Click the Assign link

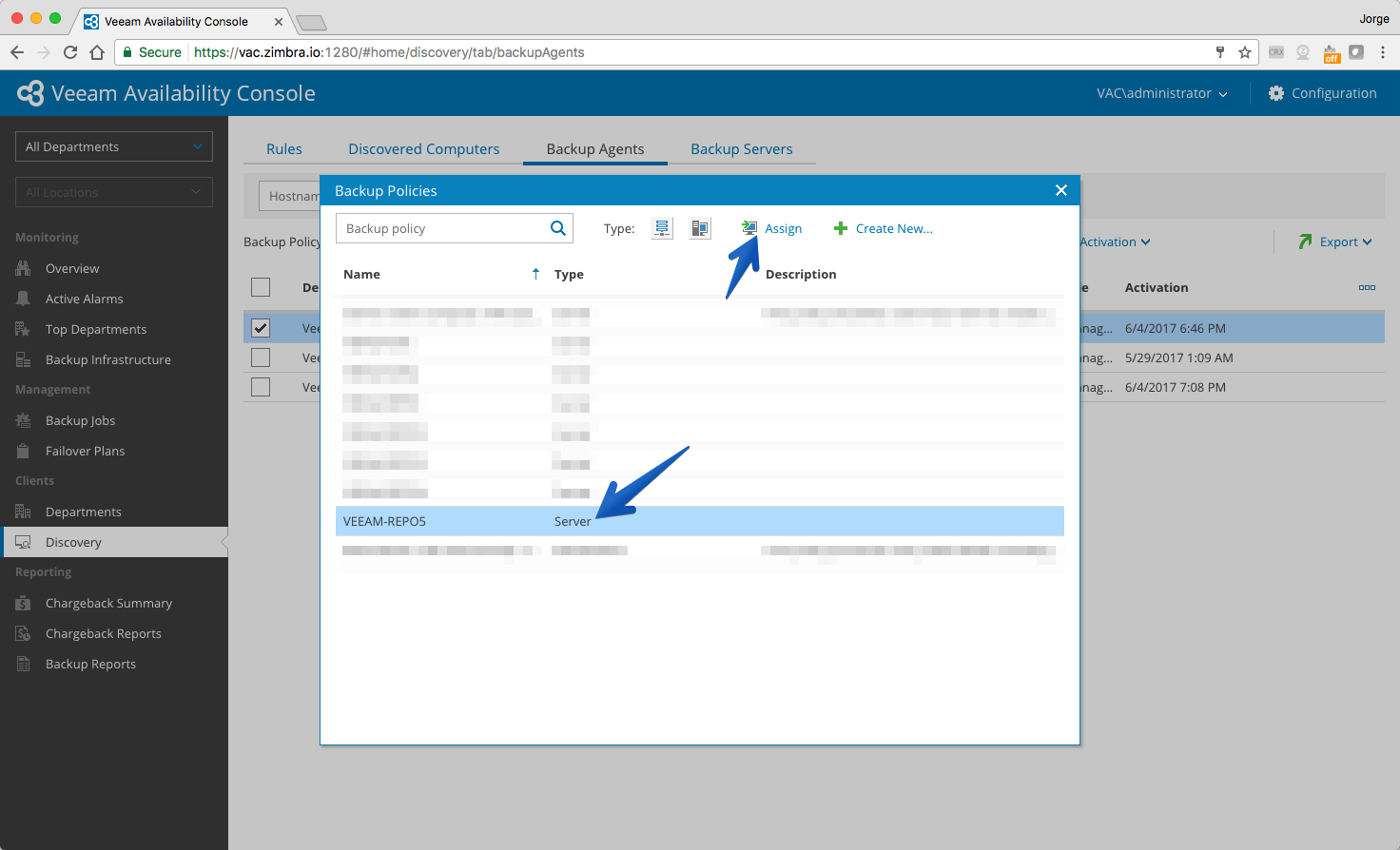[x=784, y=228]
